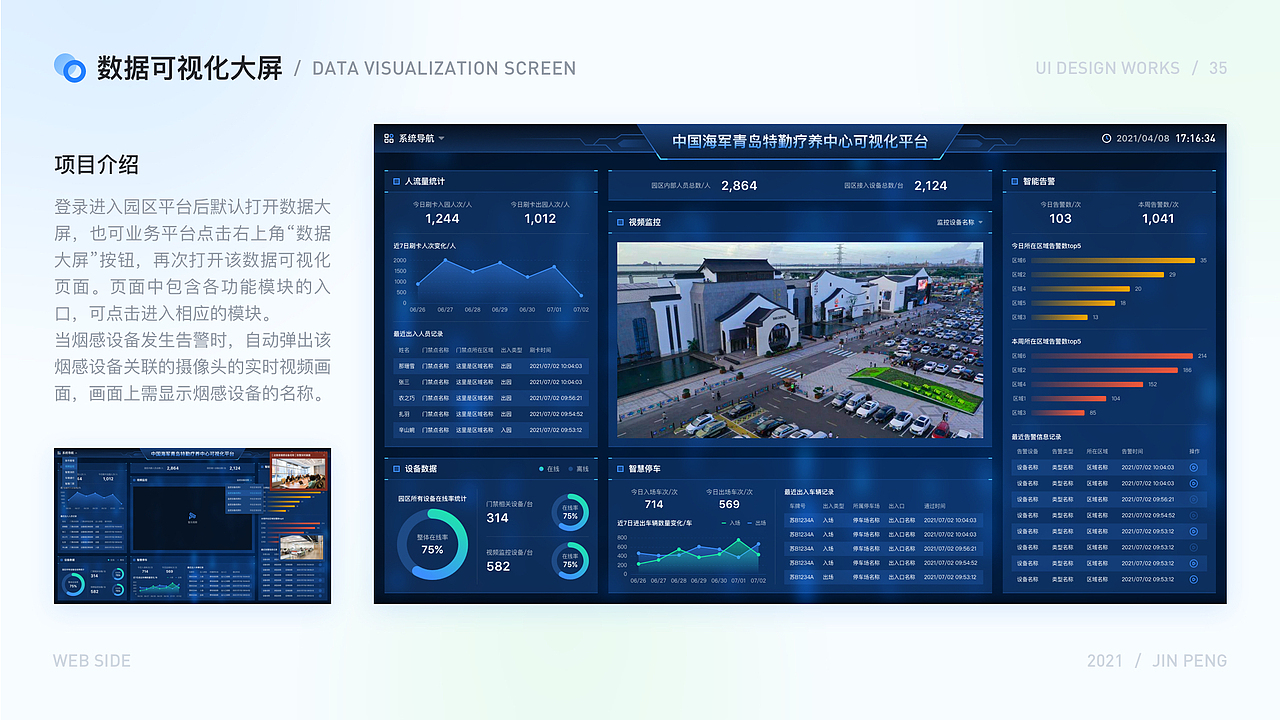Click the blue overlapping-circles logo icon
The image size is (1280, 720).
(70, 67)
